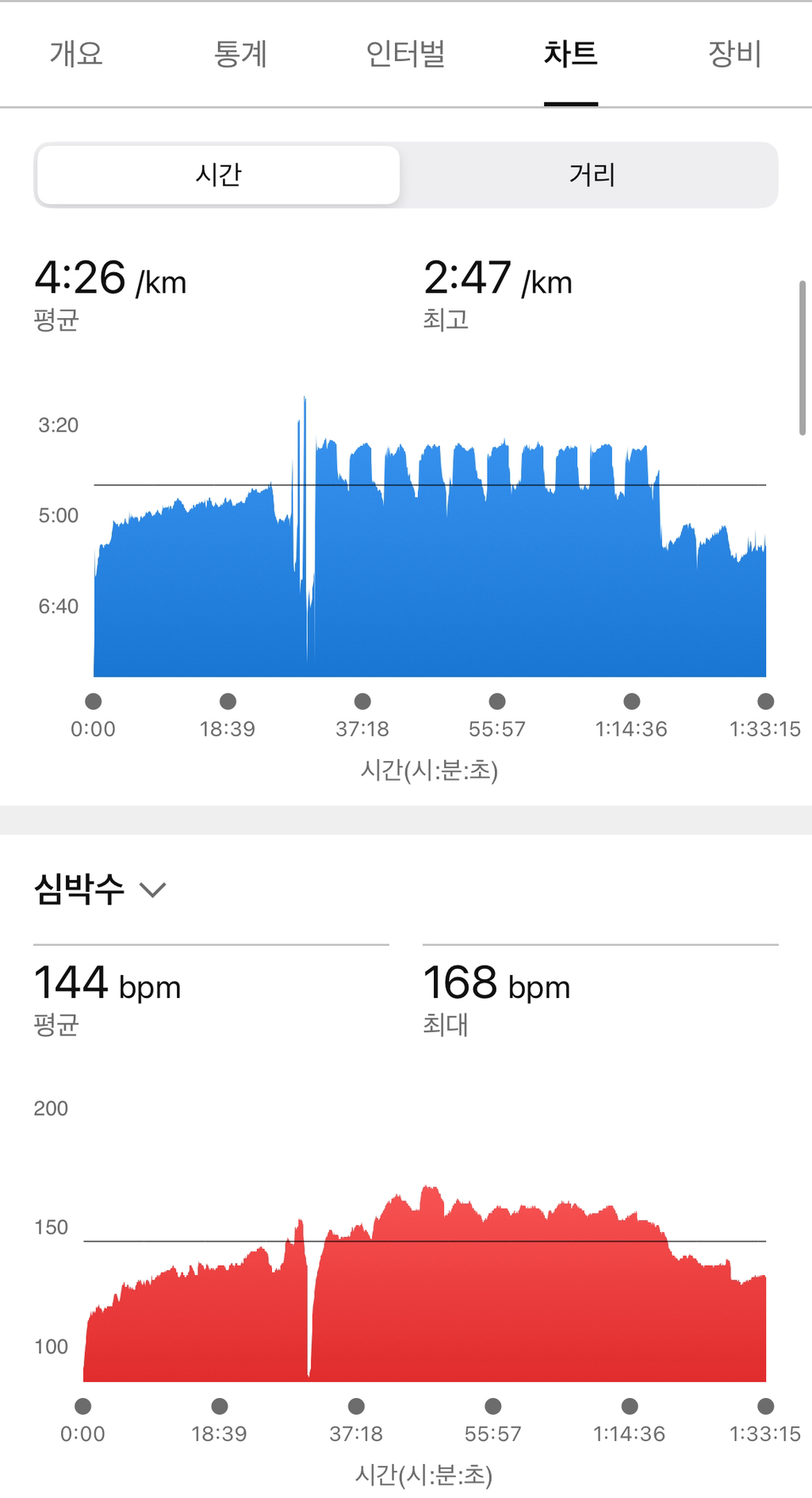Tap the 4:26 /km average pace value
This screenshot has width=812, height=1498.
coord(110,278)
